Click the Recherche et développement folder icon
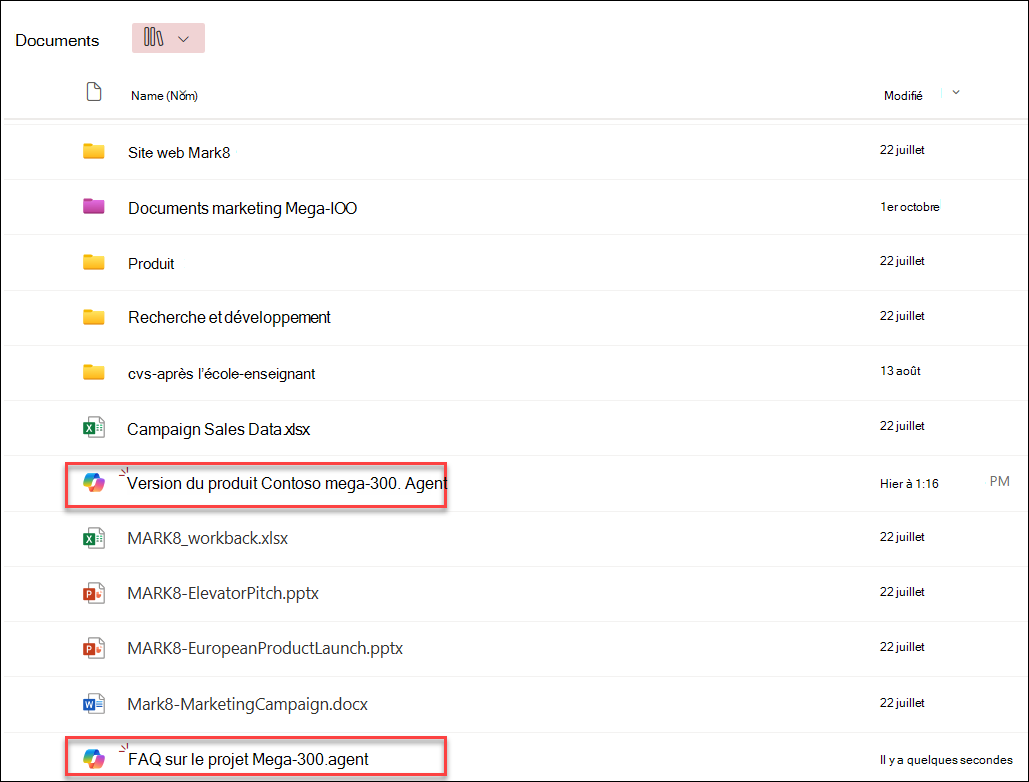This screenshot has width=1029, height=782. (94, 318)
